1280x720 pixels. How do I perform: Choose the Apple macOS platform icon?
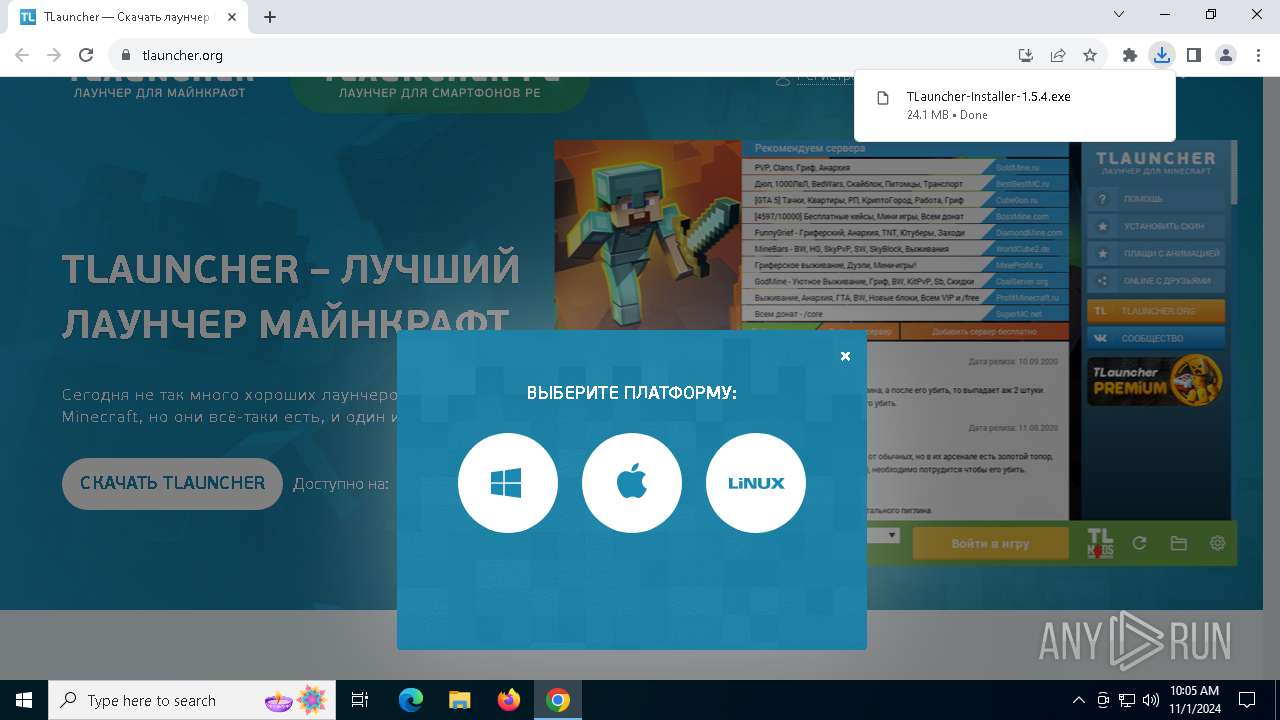tap(632, 483)
